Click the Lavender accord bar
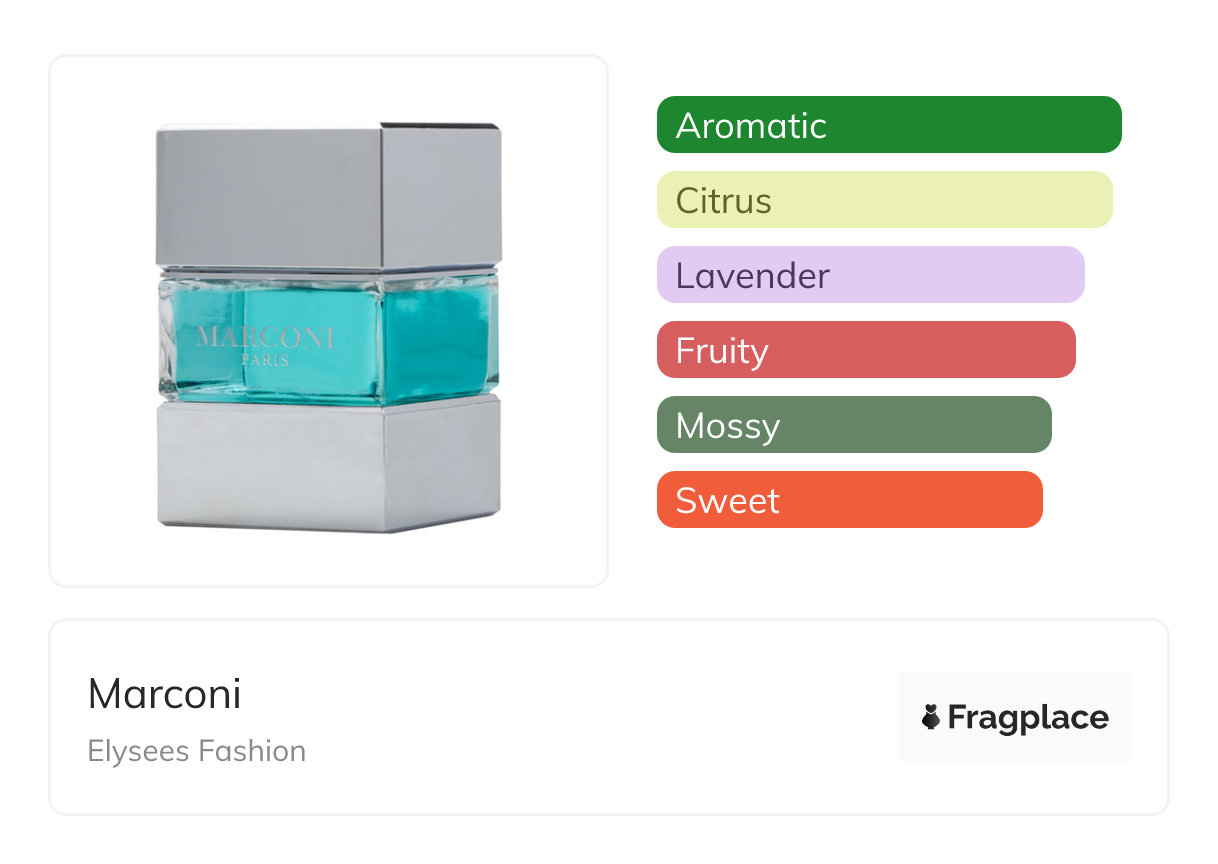 coord(870,275)
